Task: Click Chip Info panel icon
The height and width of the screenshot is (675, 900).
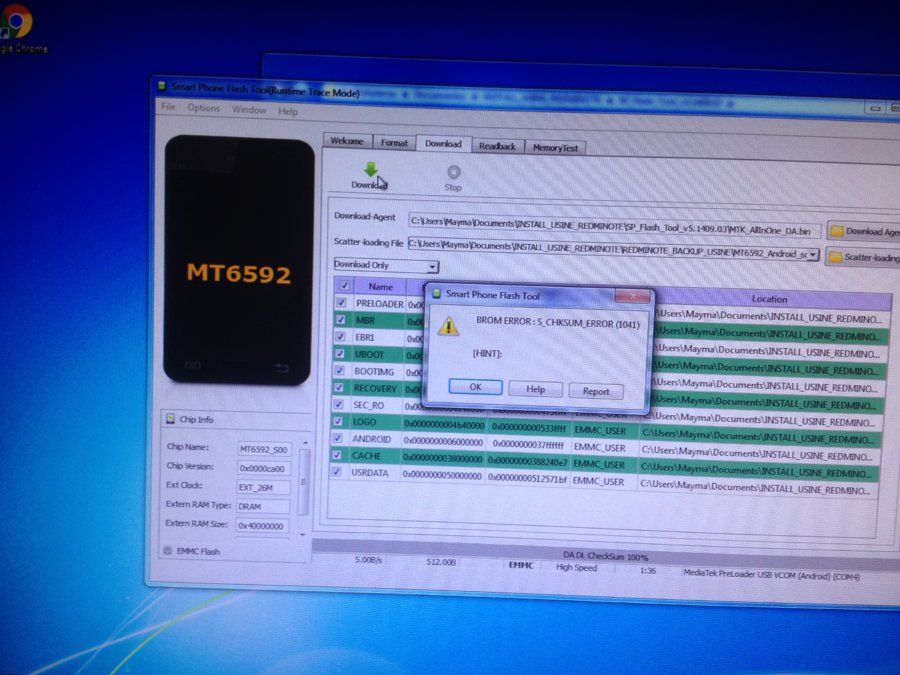Action: [x=170, y=419]
